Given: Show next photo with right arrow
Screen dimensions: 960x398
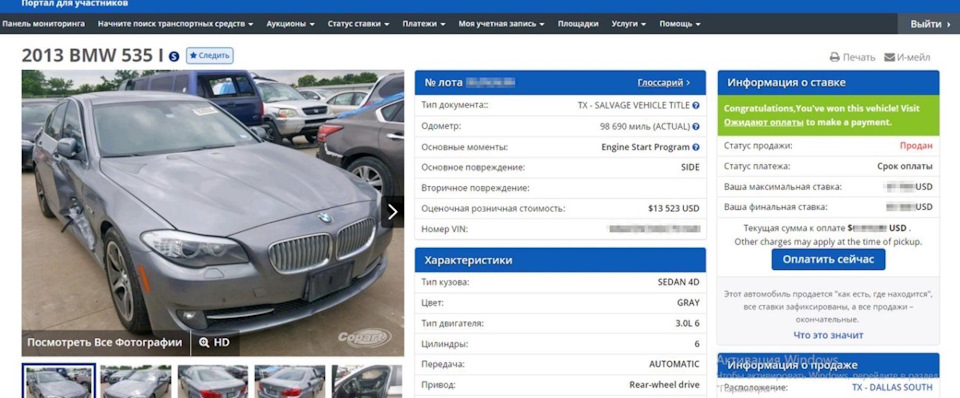Looking at the screenshot, I should point(392,212).
